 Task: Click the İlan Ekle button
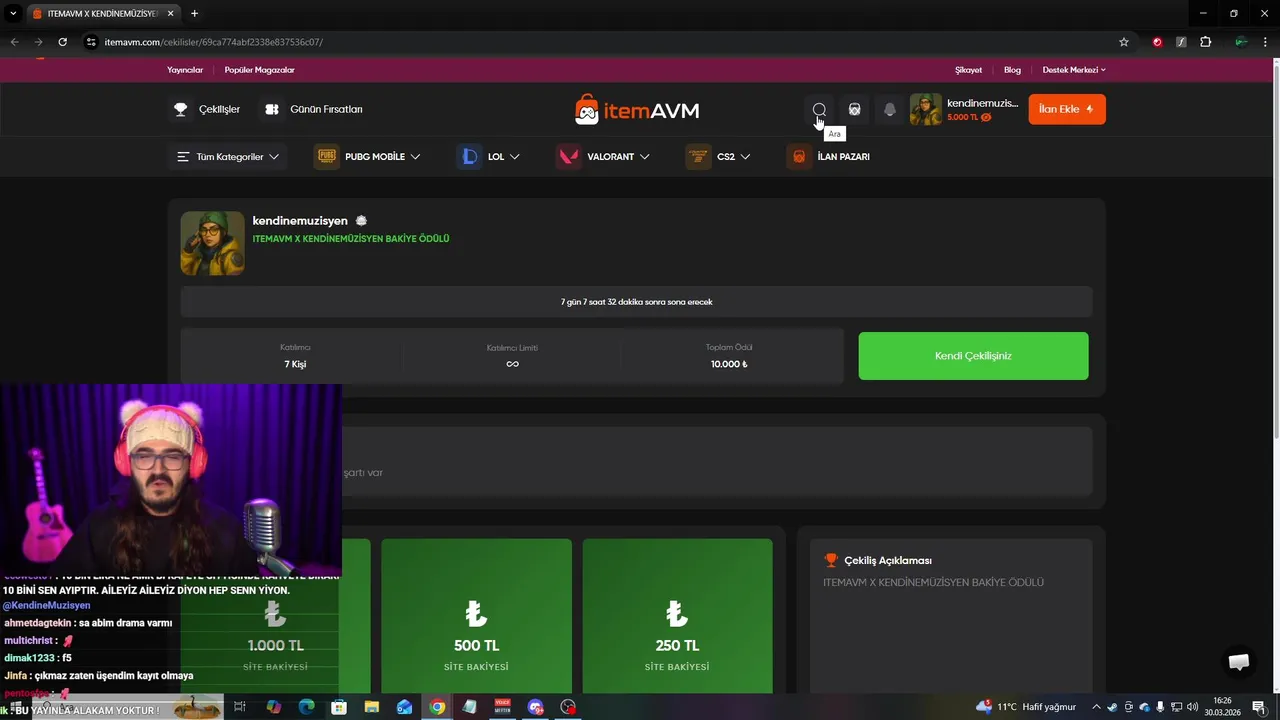click(1067, 109)
